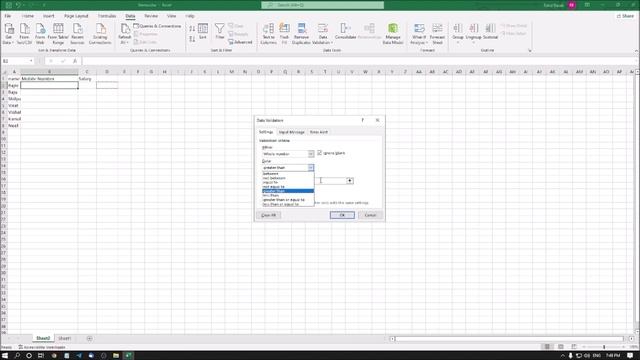Toggle the Ignore blank checkbox

(x=320, y=153)
